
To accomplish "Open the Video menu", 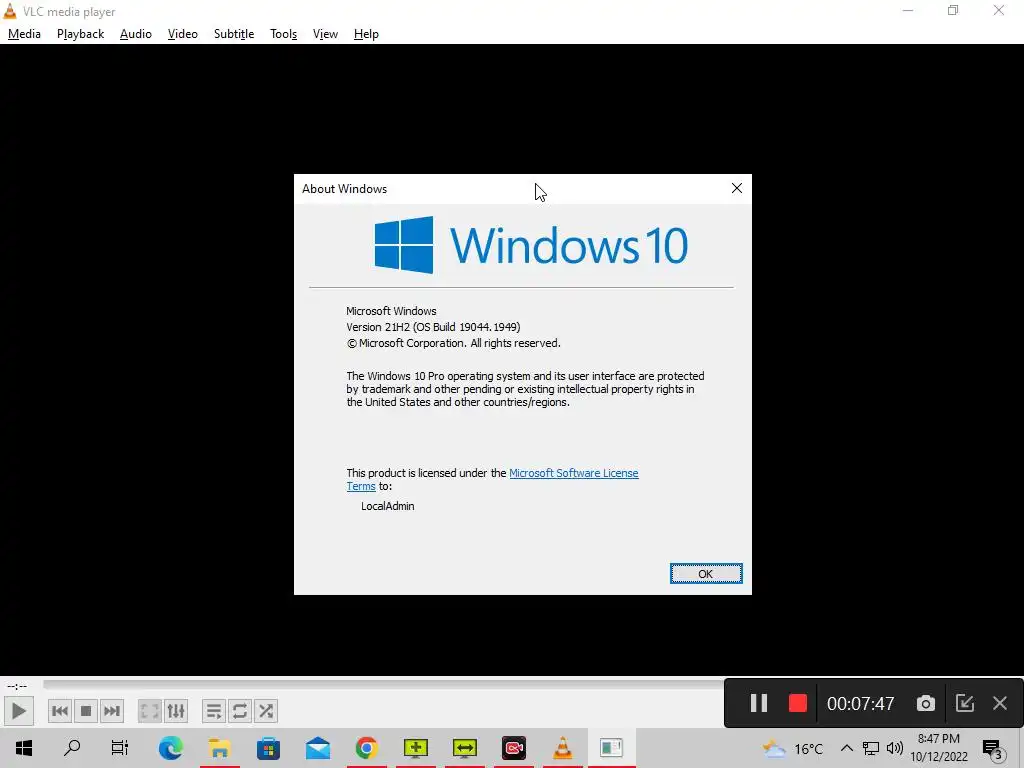I will click(x=183, y=34).
